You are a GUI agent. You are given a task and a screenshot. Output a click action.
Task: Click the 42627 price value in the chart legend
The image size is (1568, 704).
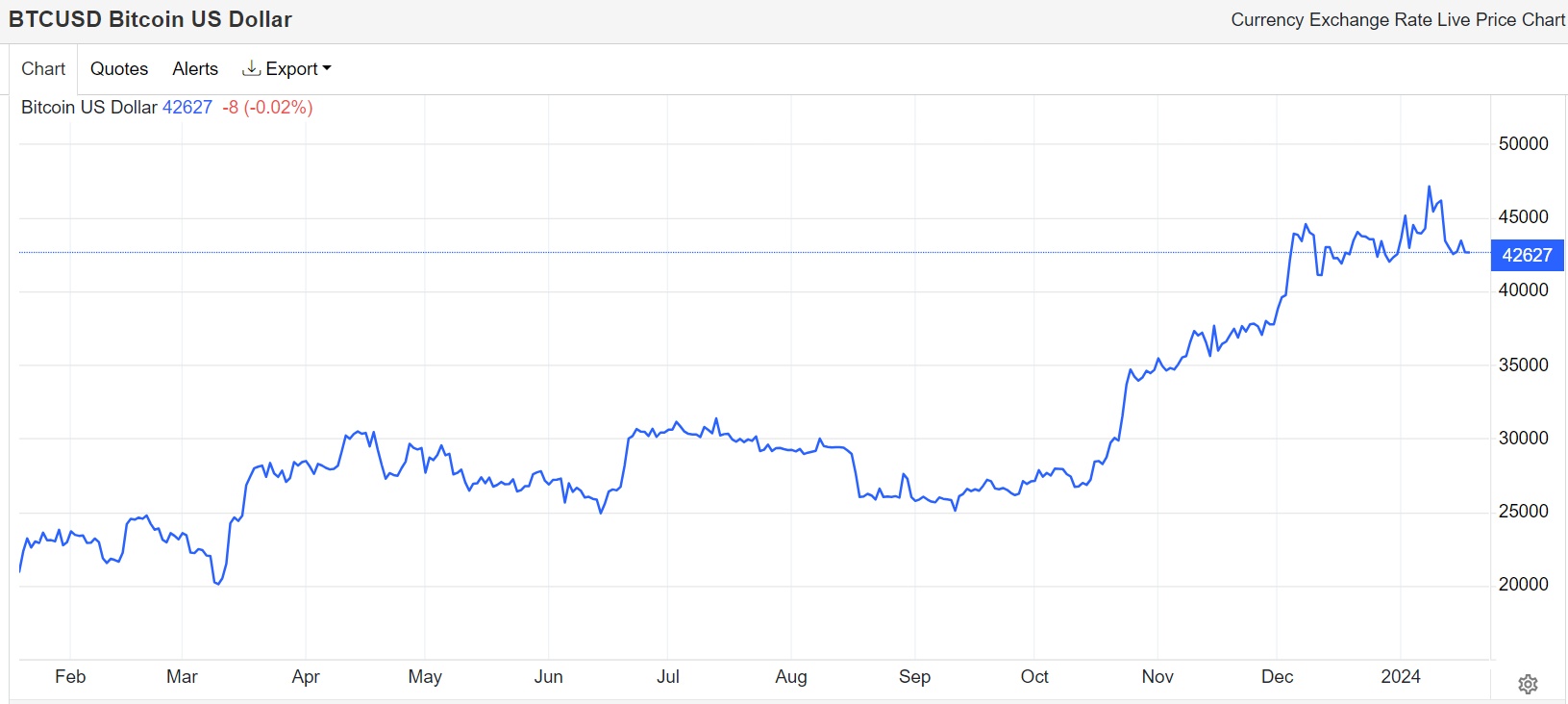tap(187, 107)
